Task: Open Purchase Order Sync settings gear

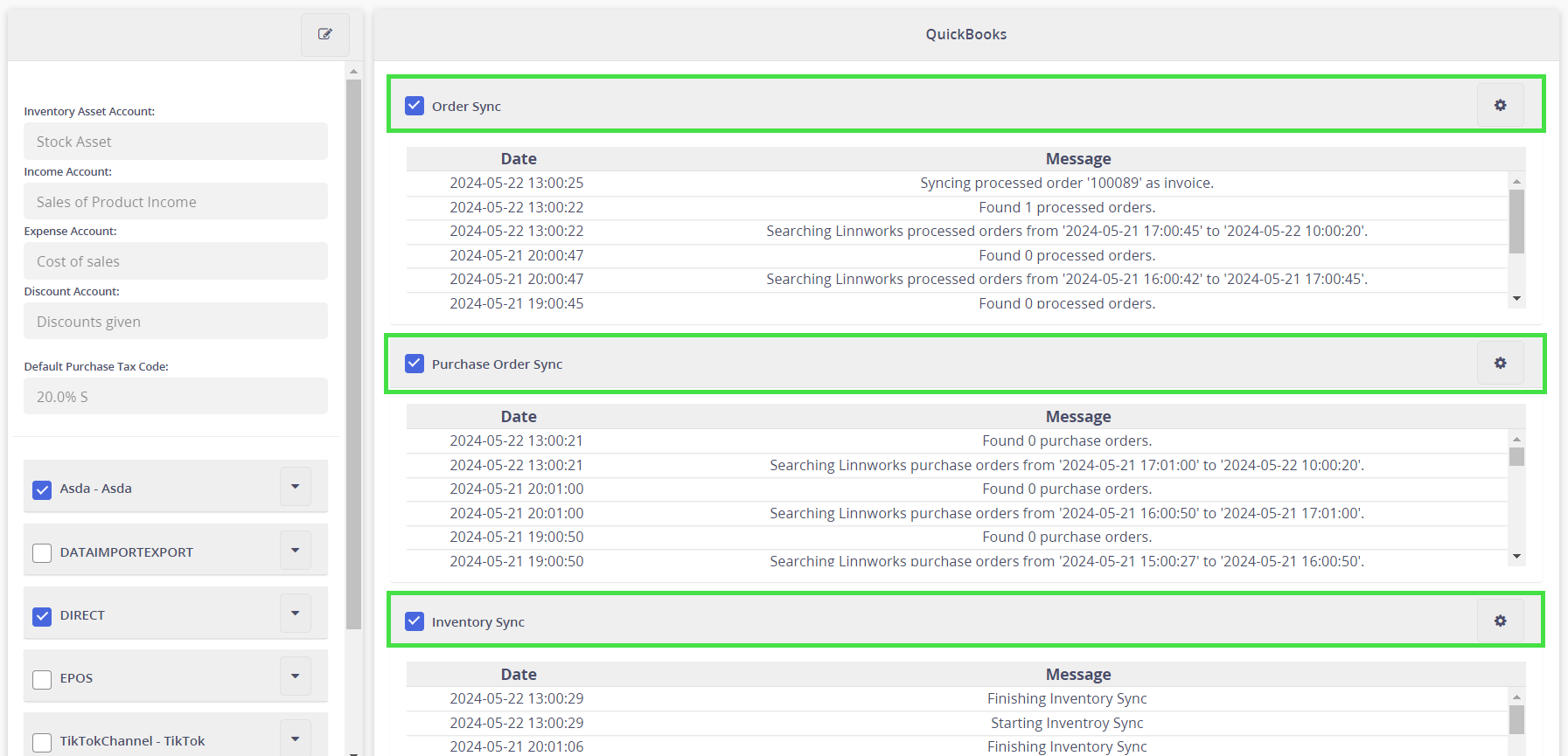Action: pos(1500,364)
